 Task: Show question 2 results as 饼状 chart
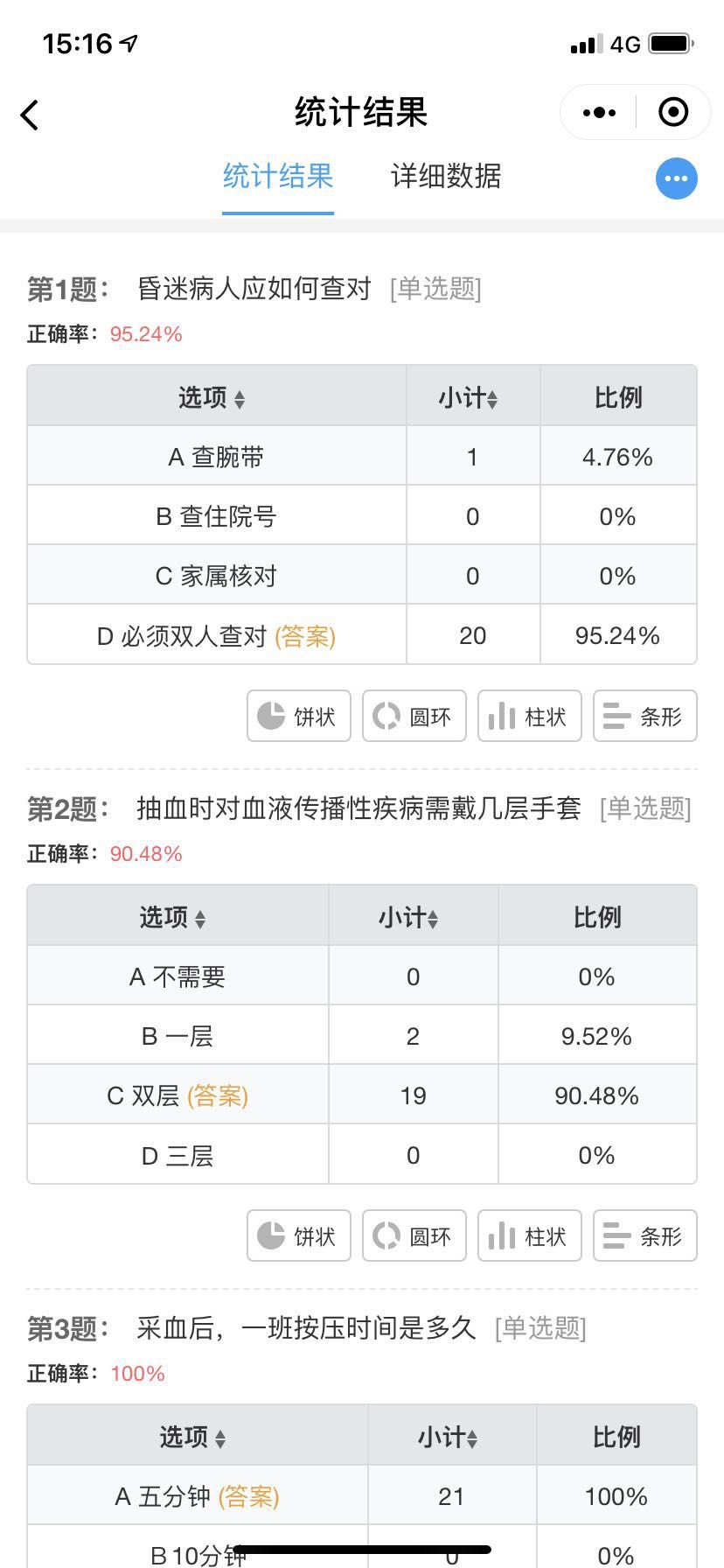tap(299, 1235)
